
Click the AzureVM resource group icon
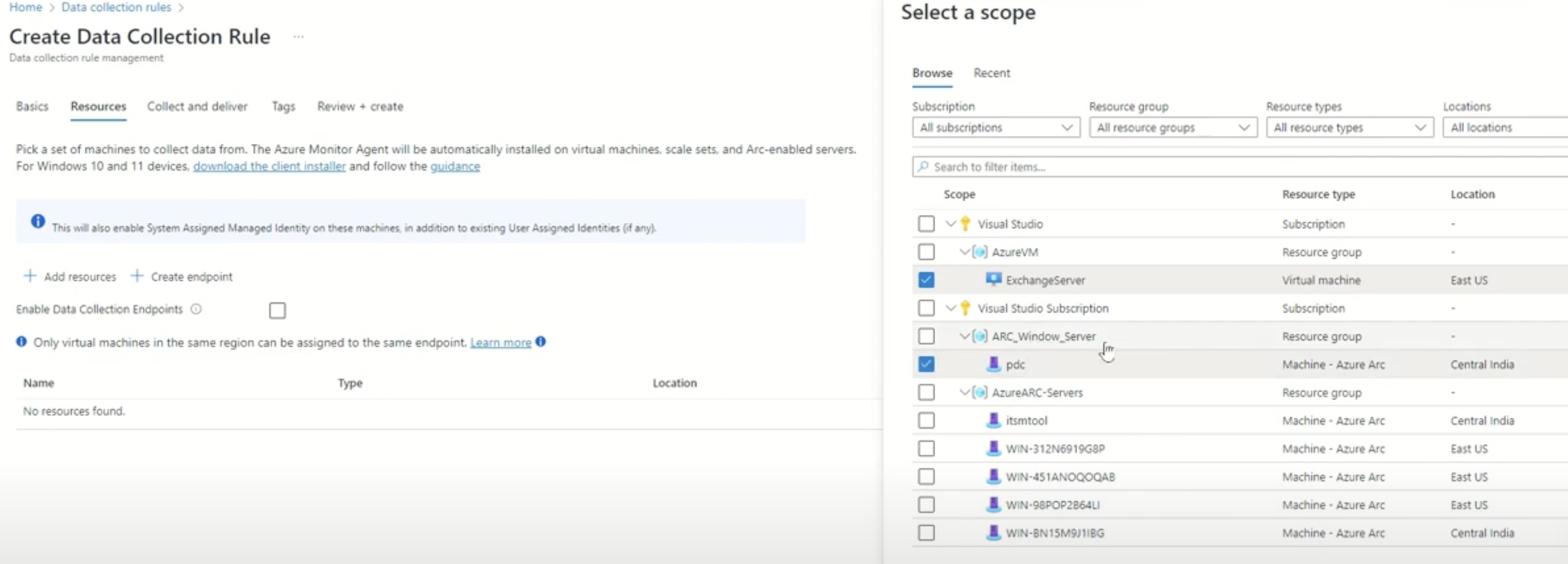tap(980, 252)
